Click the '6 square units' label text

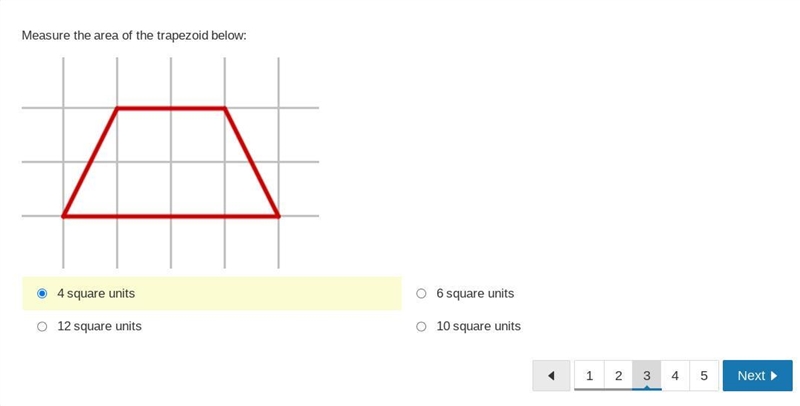[x=475, y=293]
